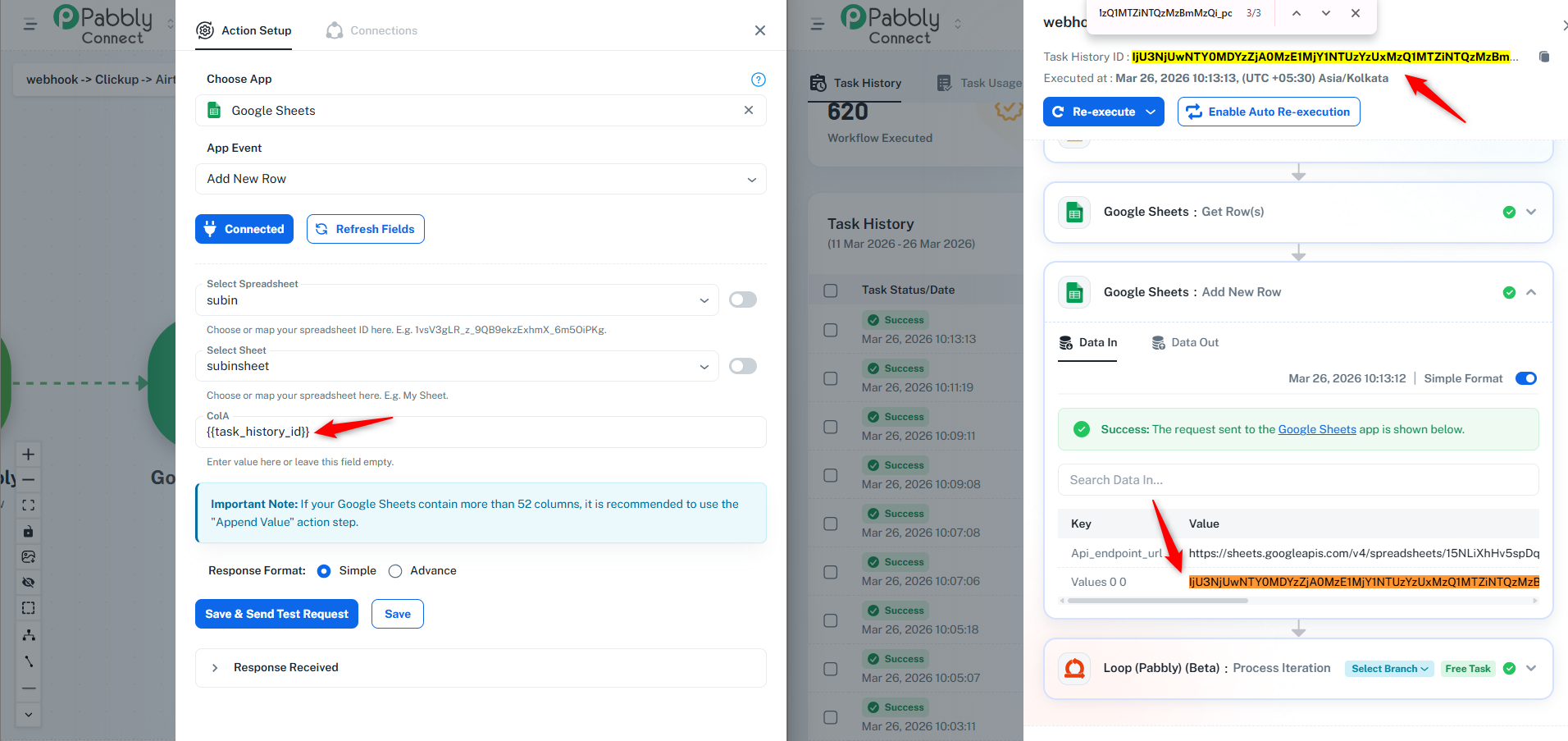The height and width of the screenshot is (741, 1568).
Task: Open the left hamburger menu
Action: coord(30,25)
